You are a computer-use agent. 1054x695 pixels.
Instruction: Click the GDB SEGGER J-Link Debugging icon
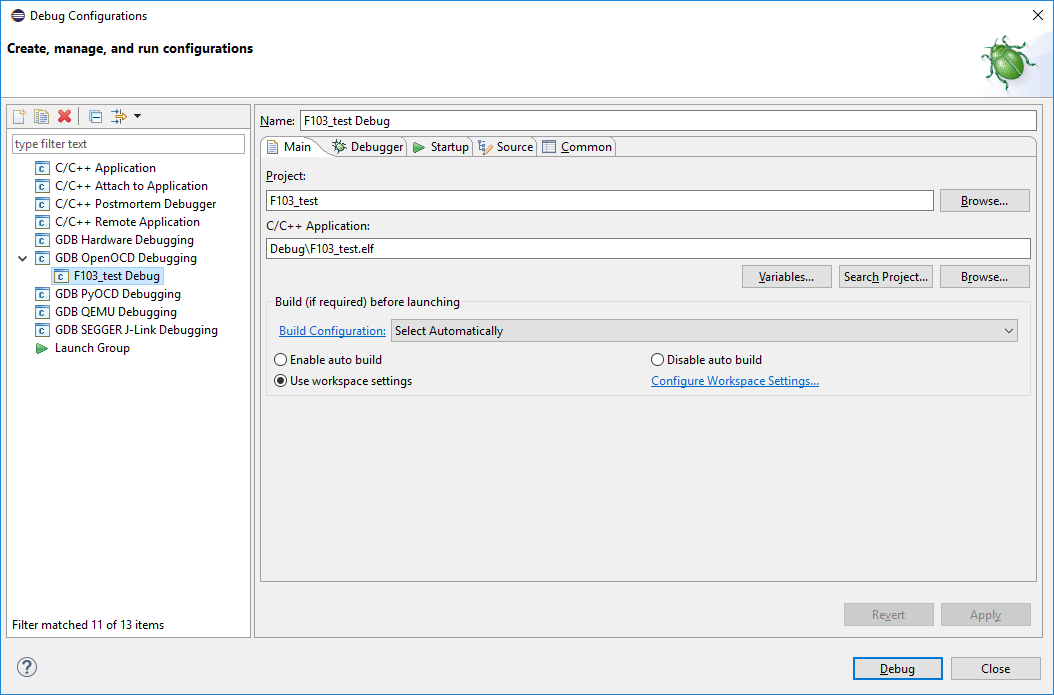click(42, 330)
